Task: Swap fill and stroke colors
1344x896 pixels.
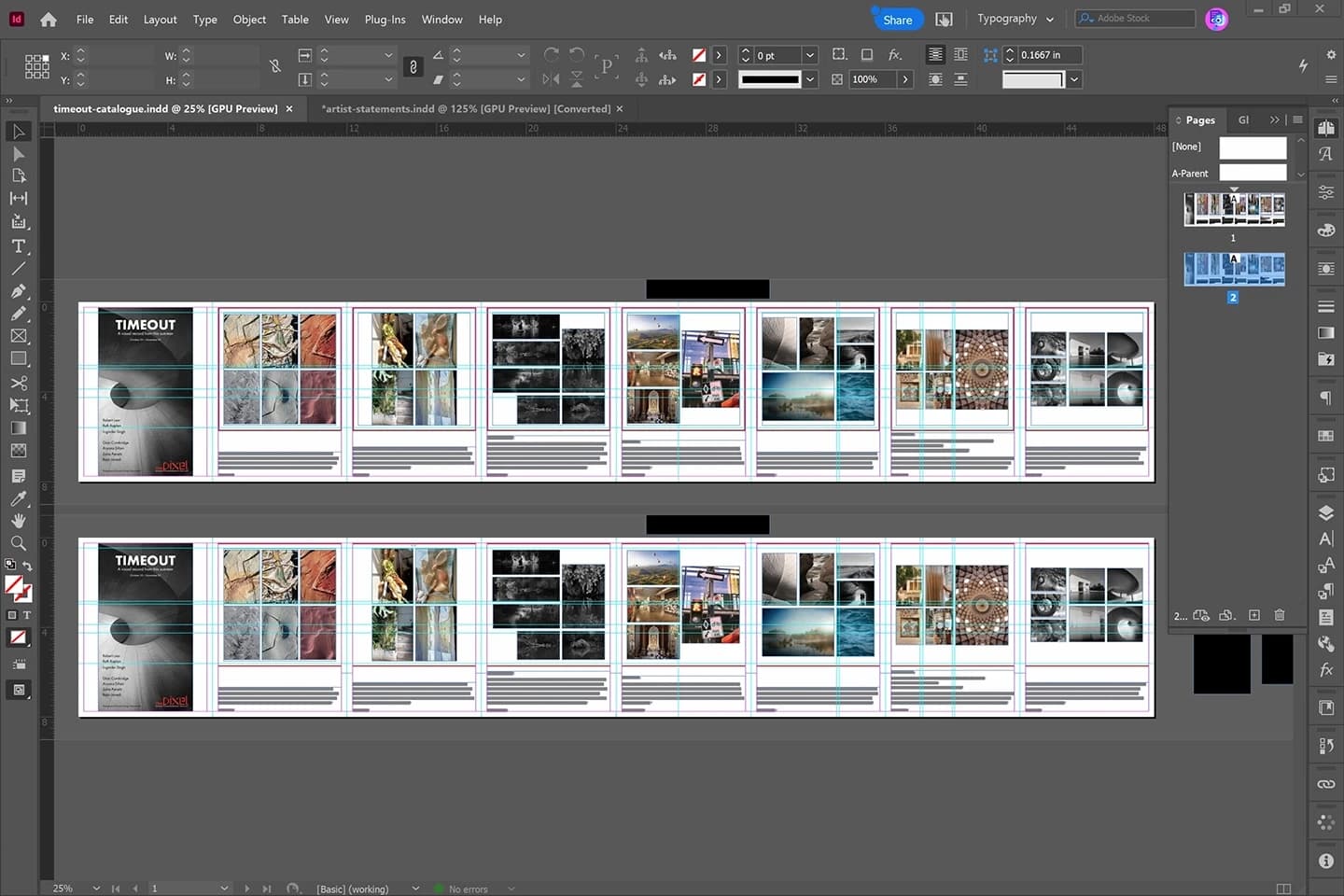Action: click(27, 567)
